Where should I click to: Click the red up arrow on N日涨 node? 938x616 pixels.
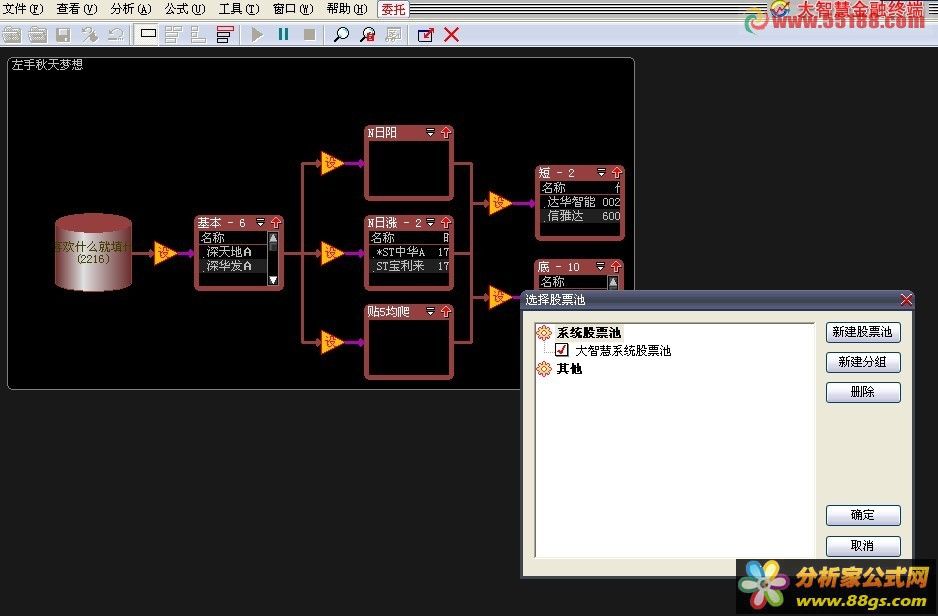coord(446,222)
